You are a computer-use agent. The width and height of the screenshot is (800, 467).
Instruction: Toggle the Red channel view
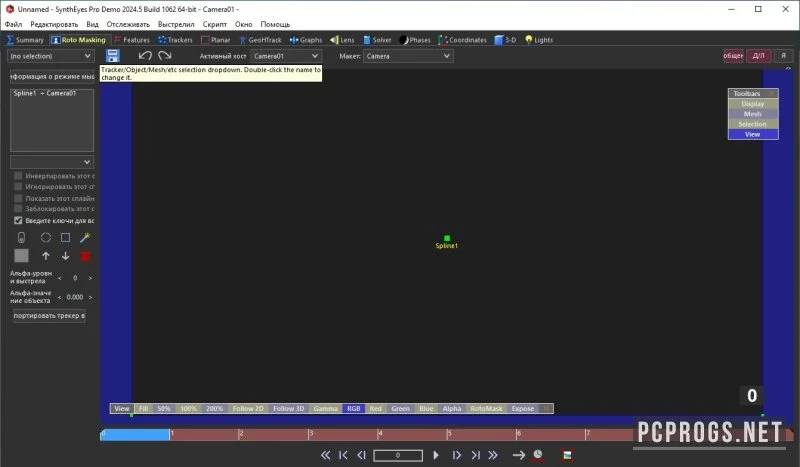click(376, 408)
